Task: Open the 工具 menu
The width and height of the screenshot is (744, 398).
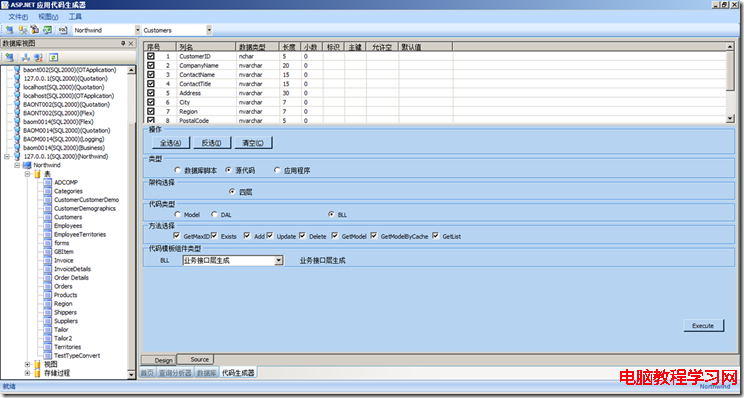Action: (x=75, y=17)
